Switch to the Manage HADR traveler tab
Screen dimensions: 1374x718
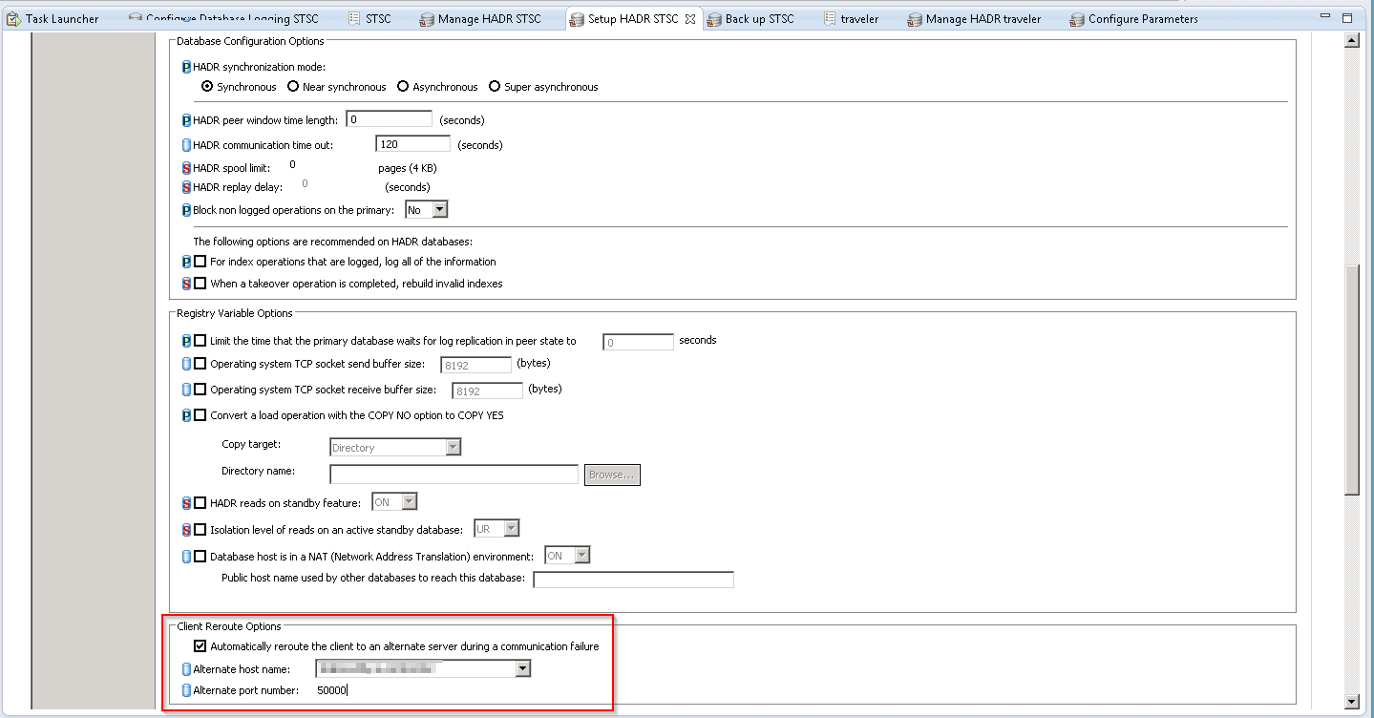point(982,19)
